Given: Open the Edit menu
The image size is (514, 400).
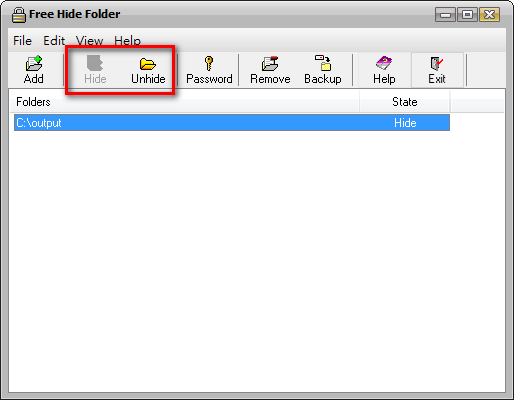Looking at the screenshot, I should click(x=54, y=41).
